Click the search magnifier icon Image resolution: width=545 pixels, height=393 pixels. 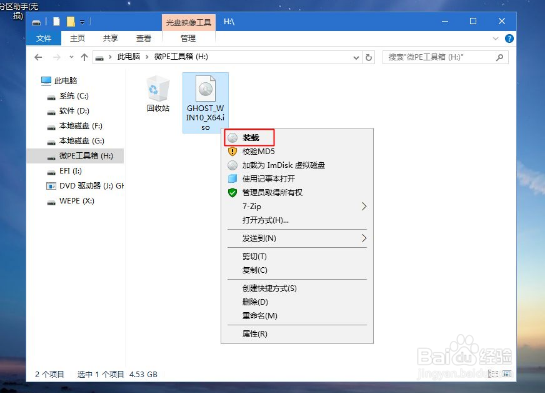tap(499, 57)
